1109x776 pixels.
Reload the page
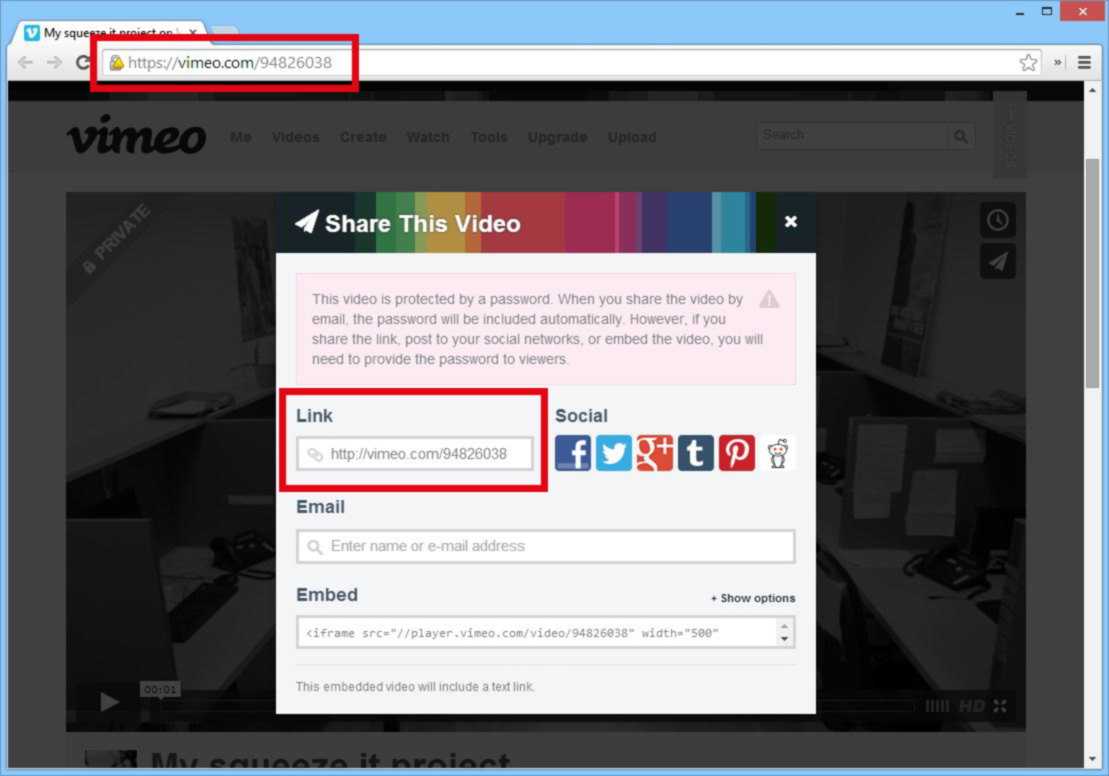tap(83, 62)
